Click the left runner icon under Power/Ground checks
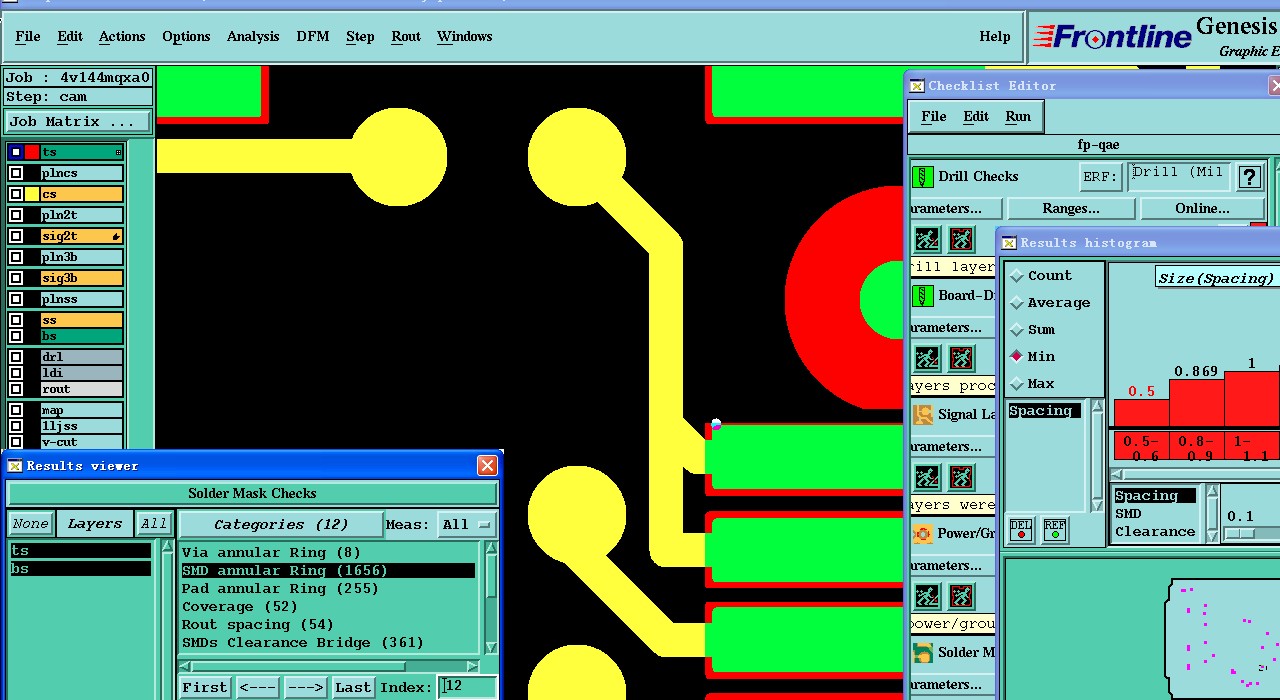Viewport: 1280px width, 700px height. pyautogui.click(x=927, y=596)
